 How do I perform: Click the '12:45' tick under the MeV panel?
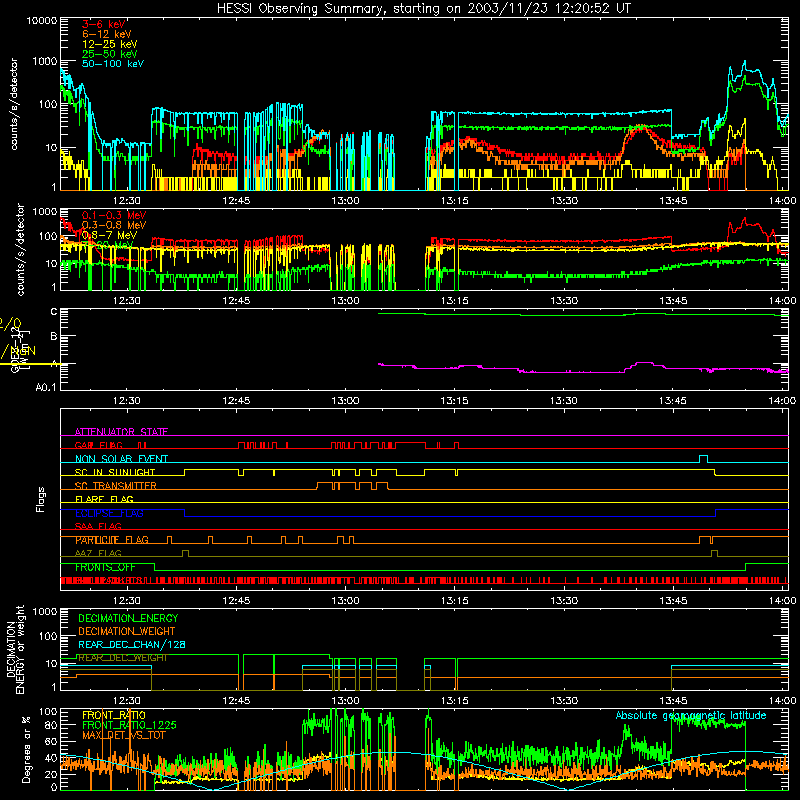[236, 301]
